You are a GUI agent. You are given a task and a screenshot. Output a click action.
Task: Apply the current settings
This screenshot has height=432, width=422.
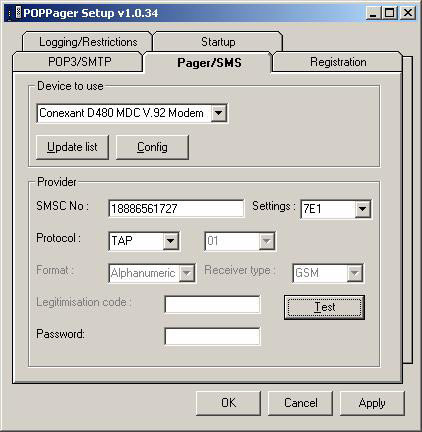point(372,403)
